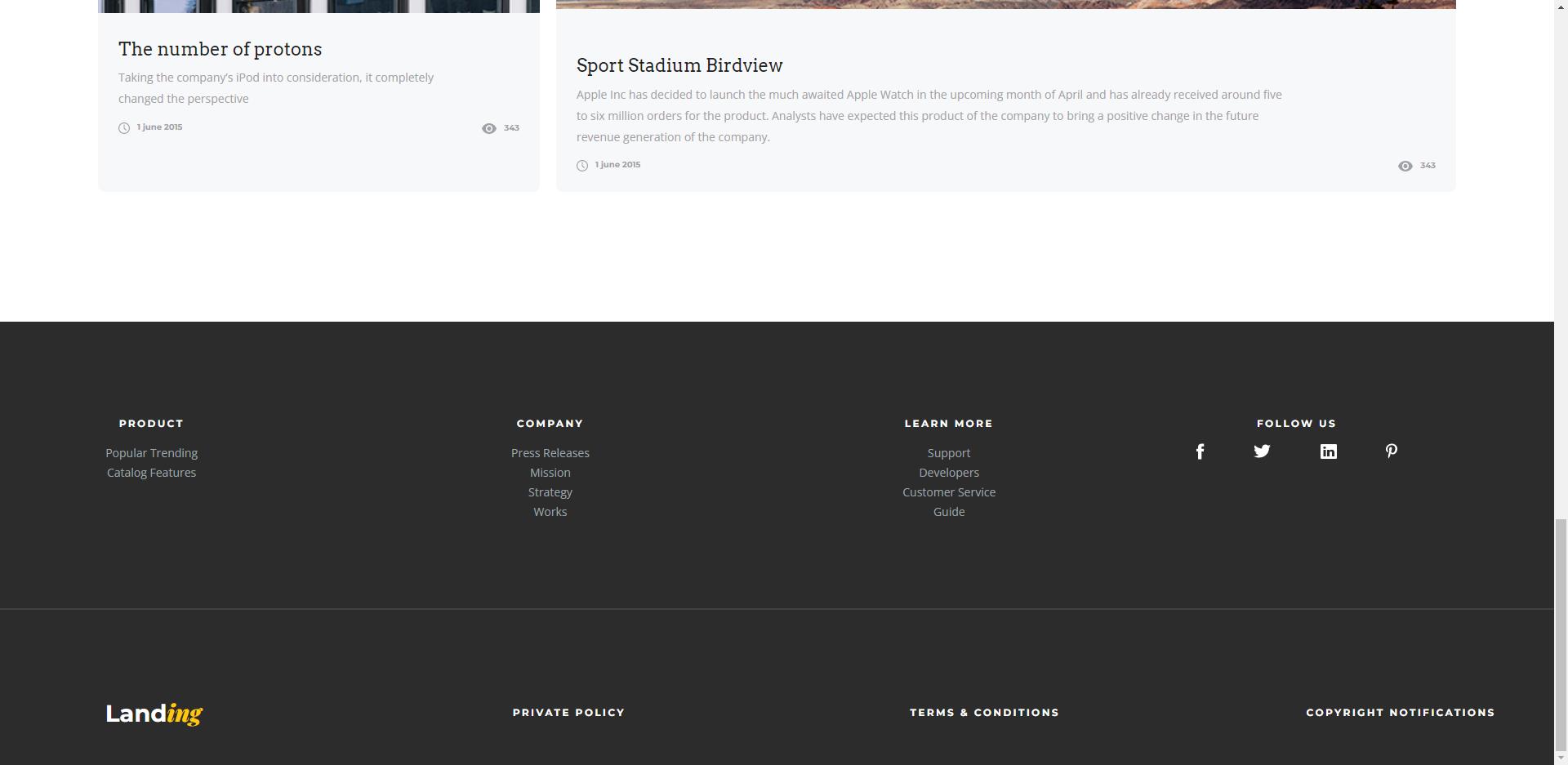Open the Twitter bird icon
Screen dimensions: 1568x765
pos(1262,451)
